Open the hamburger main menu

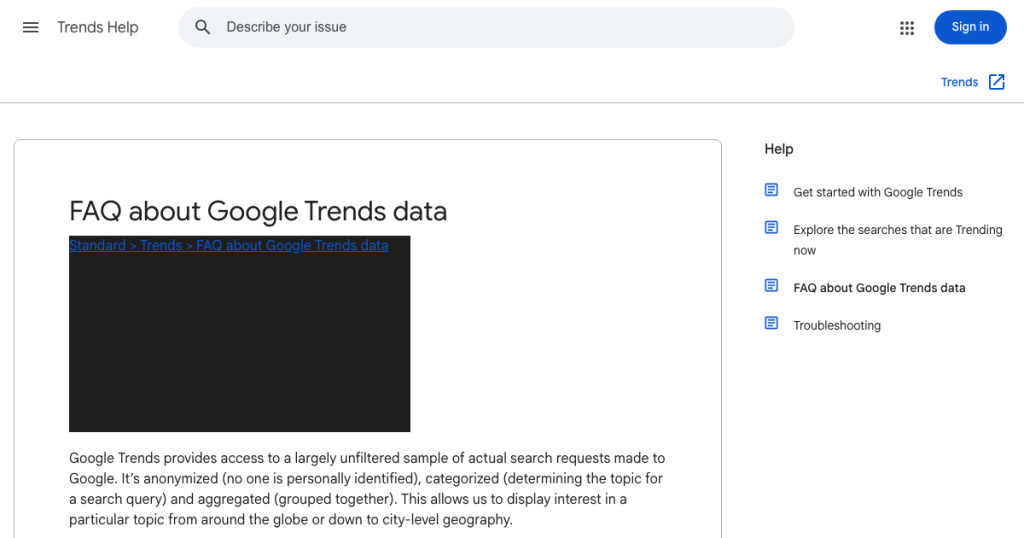(31, 27)
